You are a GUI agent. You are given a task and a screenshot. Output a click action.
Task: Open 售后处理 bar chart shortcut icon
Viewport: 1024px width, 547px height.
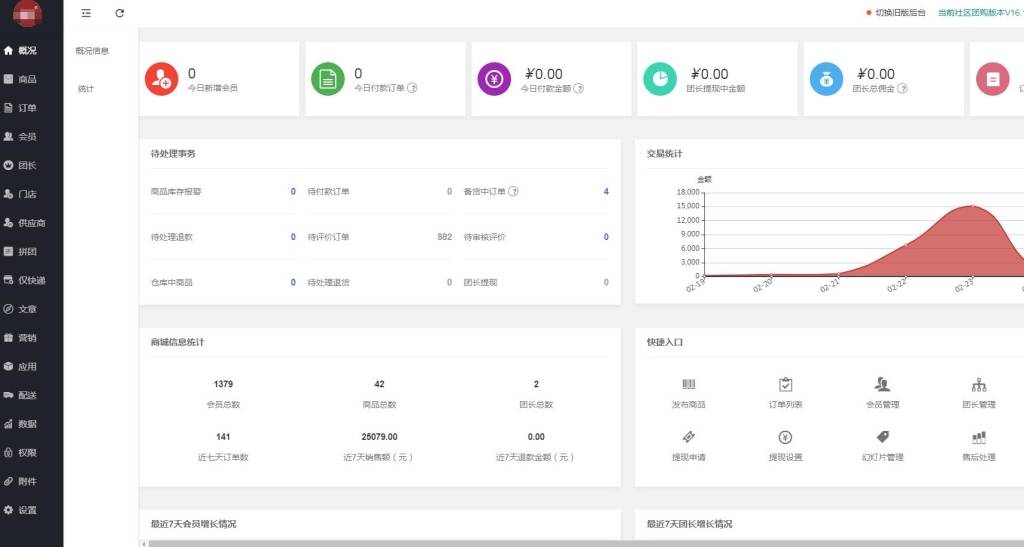tap(979, 437)
